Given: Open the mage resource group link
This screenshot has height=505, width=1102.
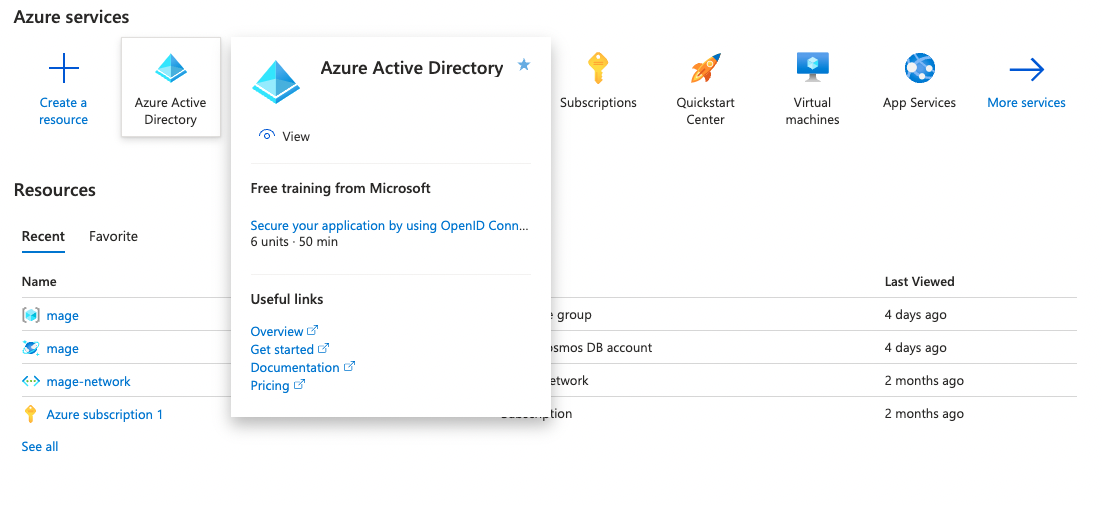Looking at the screenshot, I should click(x=63, y=315).
